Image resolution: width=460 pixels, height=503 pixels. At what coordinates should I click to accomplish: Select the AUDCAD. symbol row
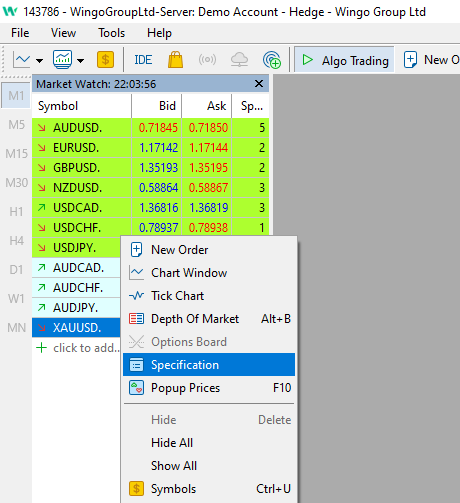click(x=76, y=268)
